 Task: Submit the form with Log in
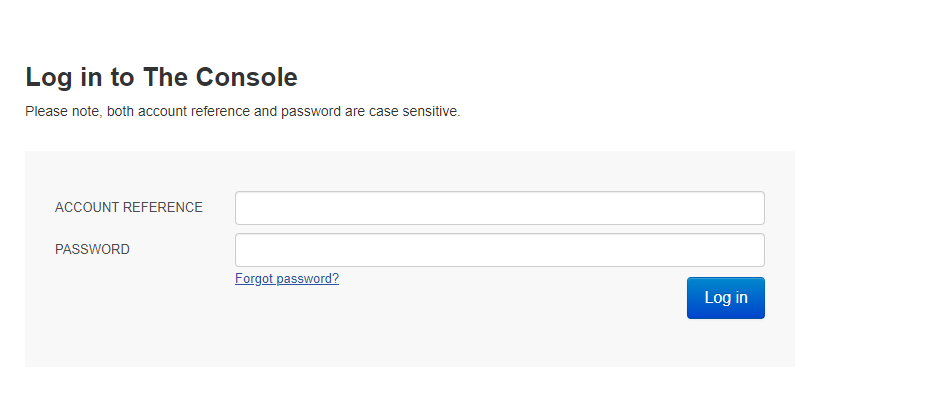[x=725, y=298]
